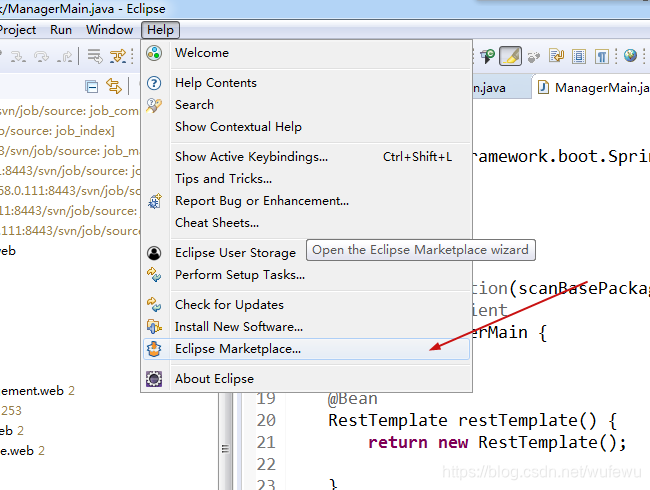Click the Eclipse User Storage user icon
The width and height of the screenshot is (650, 490).
point(154,253)
